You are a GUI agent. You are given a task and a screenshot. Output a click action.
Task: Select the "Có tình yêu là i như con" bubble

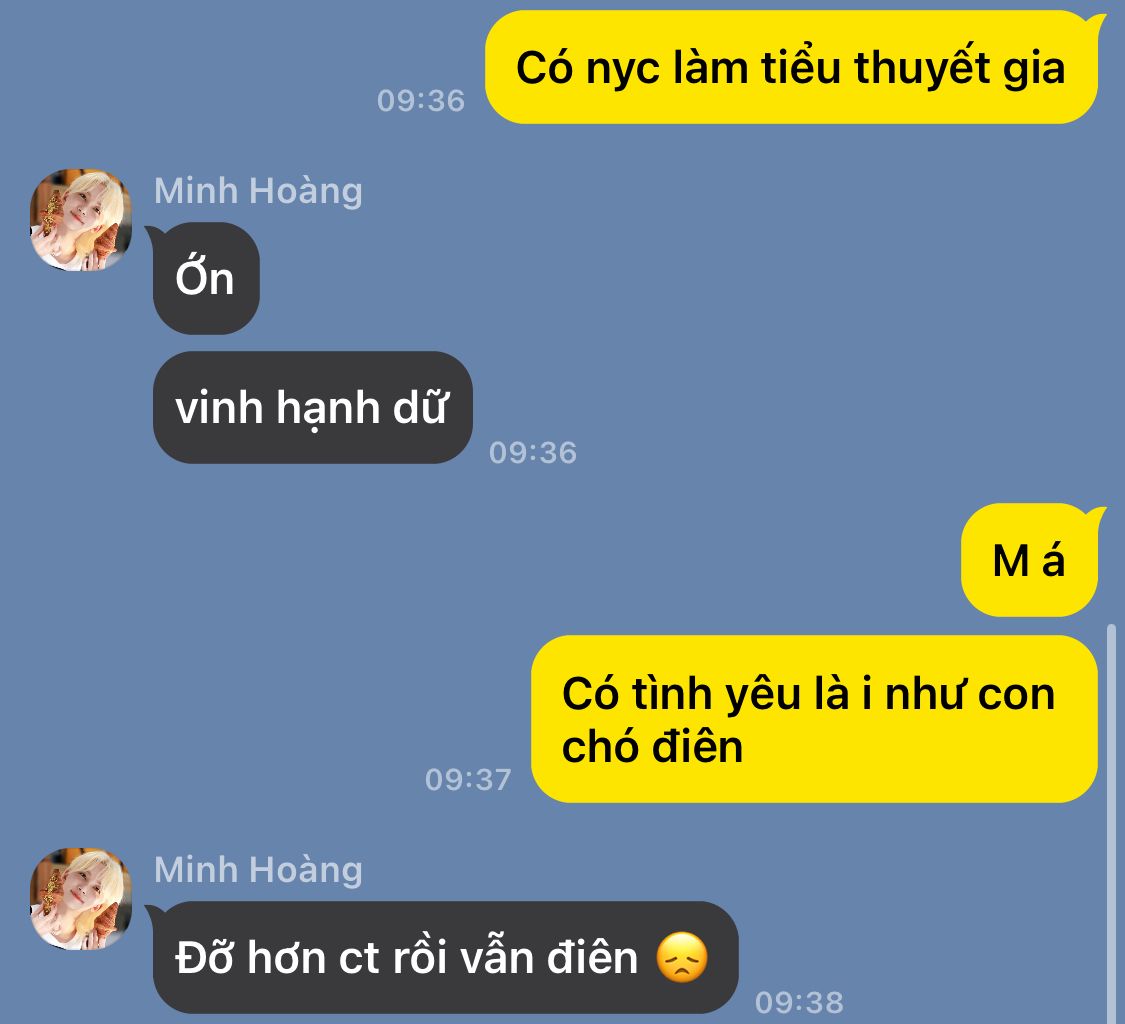point(814,719)
